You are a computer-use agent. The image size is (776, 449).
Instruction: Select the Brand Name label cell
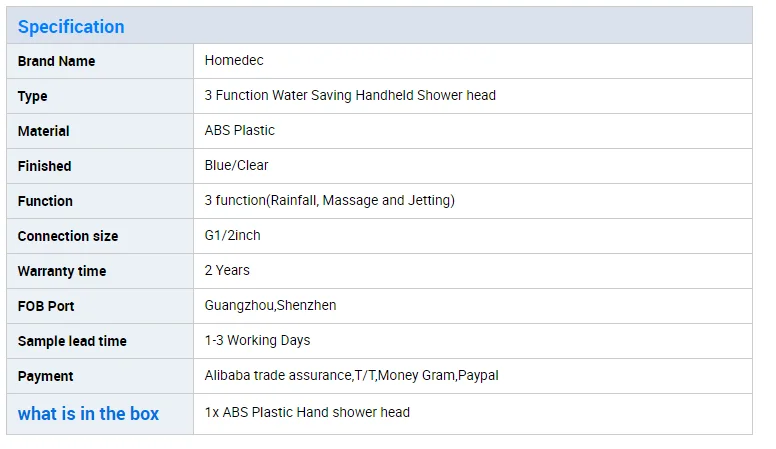pos(57,61)
